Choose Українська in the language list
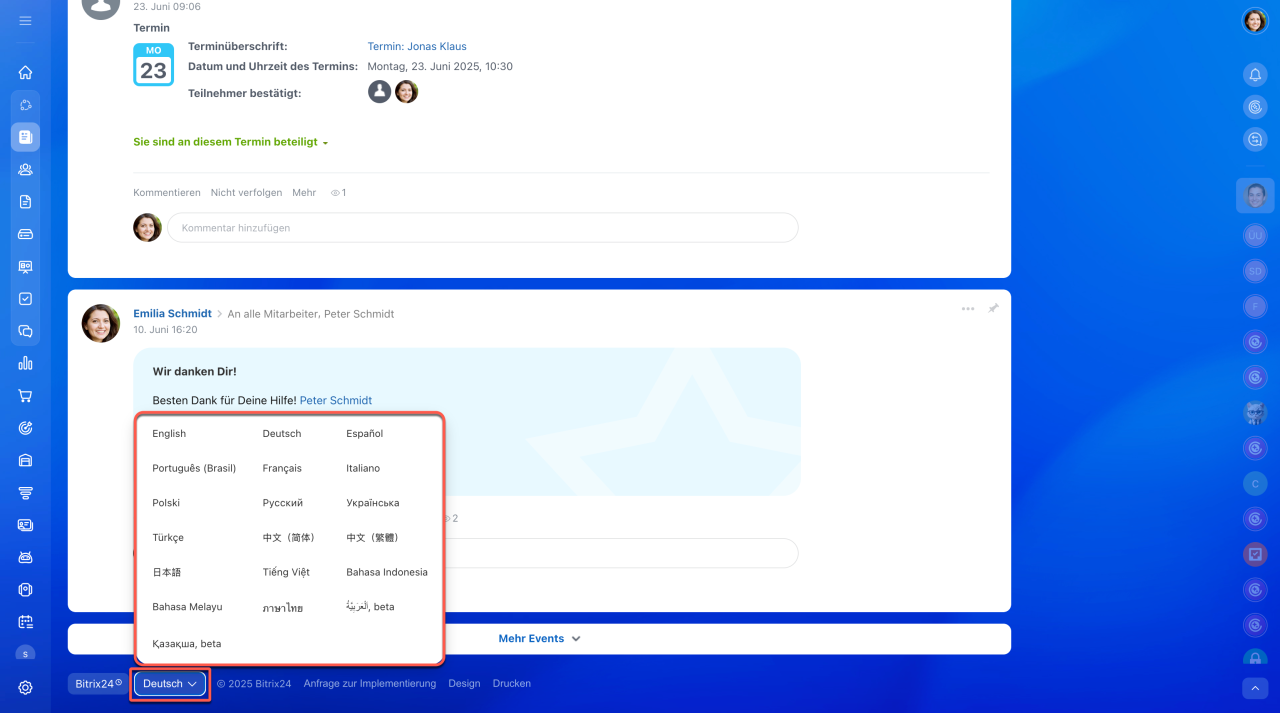Image resolution: width=1280 pixels, height=713 pixels. 373,503
